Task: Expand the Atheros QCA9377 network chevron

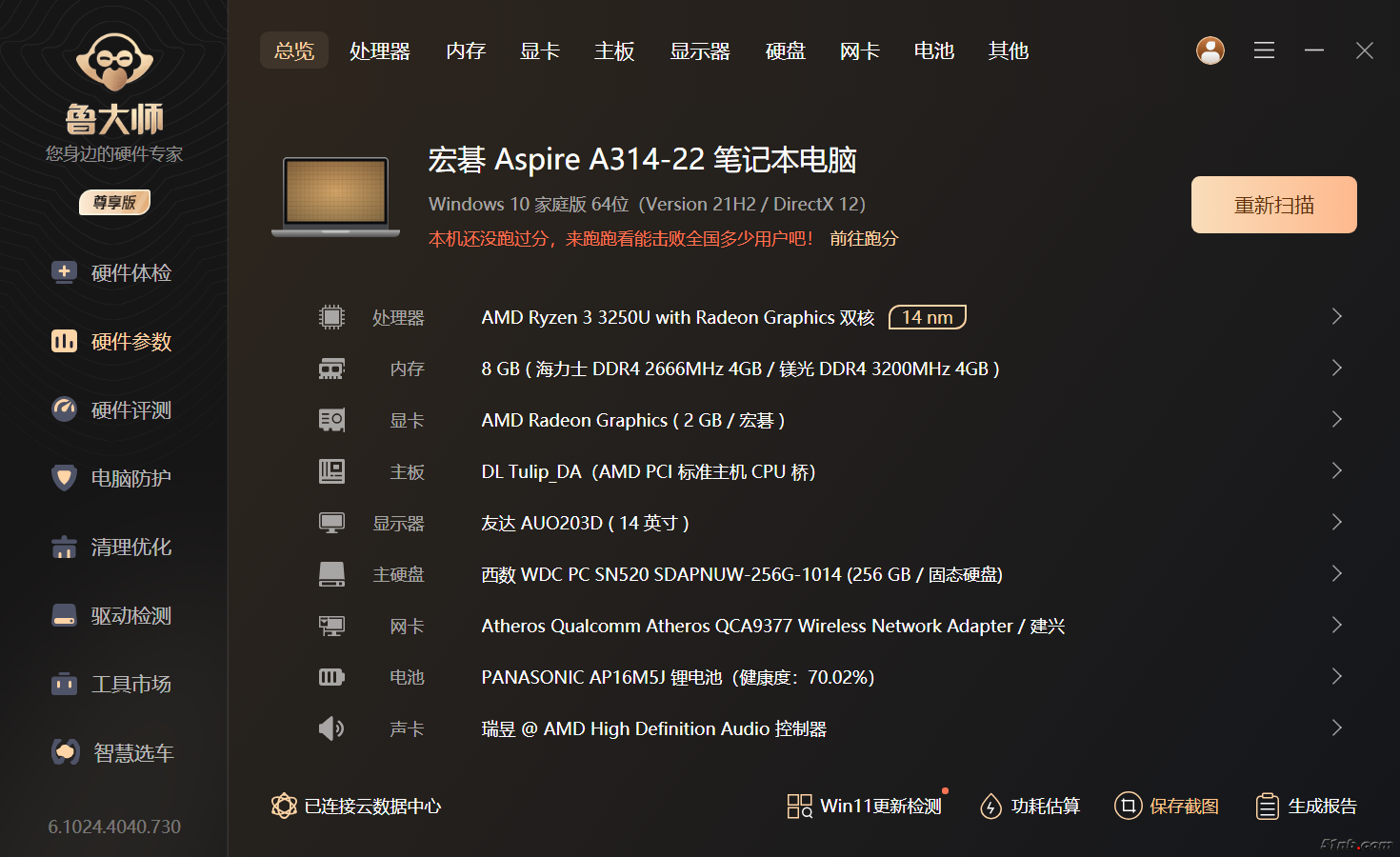Action: pyautogui.click(x=1336, y=626)
